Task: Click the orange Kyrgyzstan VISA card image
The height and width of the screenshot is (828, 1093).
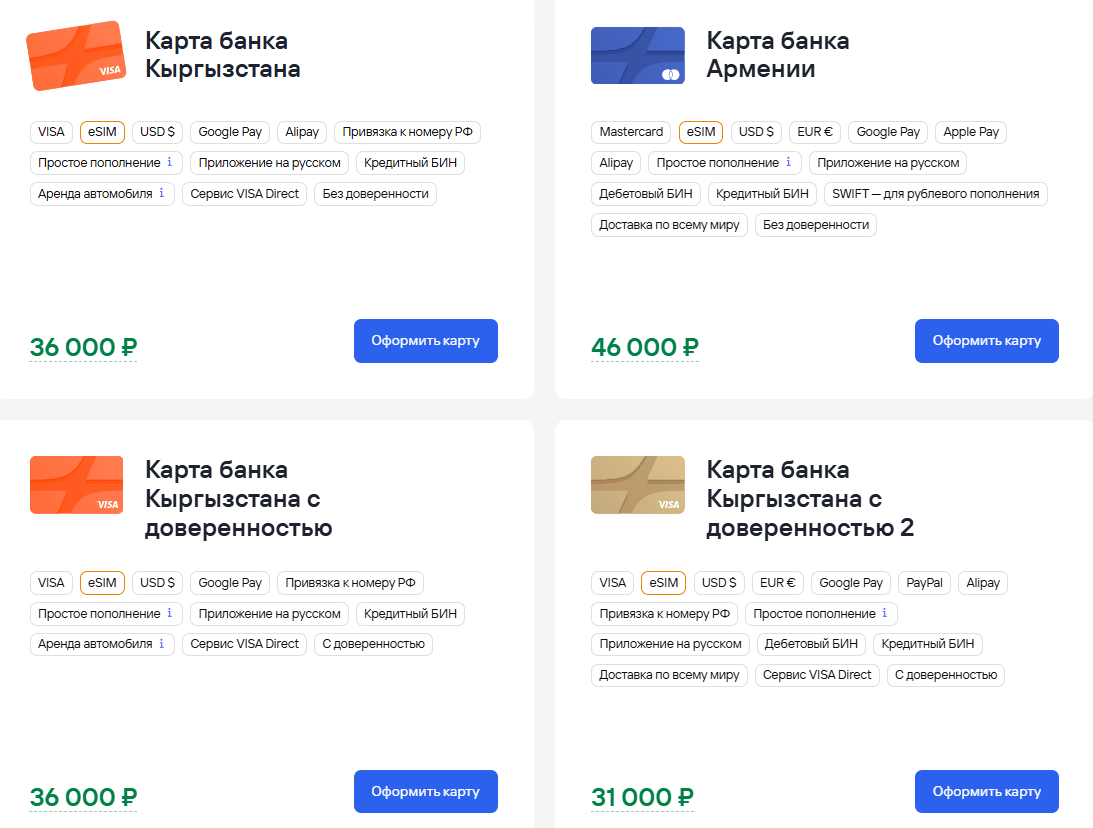Action: coord(76,56)
